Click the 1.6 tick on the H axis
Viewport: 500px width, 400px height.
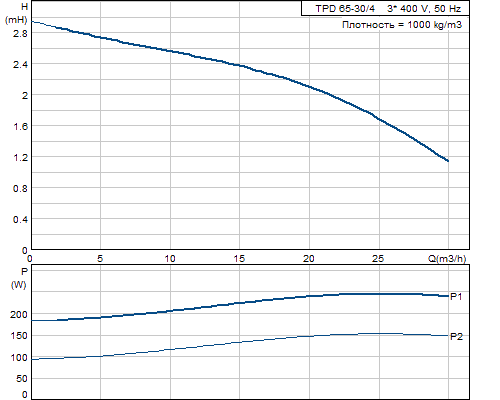20,126
